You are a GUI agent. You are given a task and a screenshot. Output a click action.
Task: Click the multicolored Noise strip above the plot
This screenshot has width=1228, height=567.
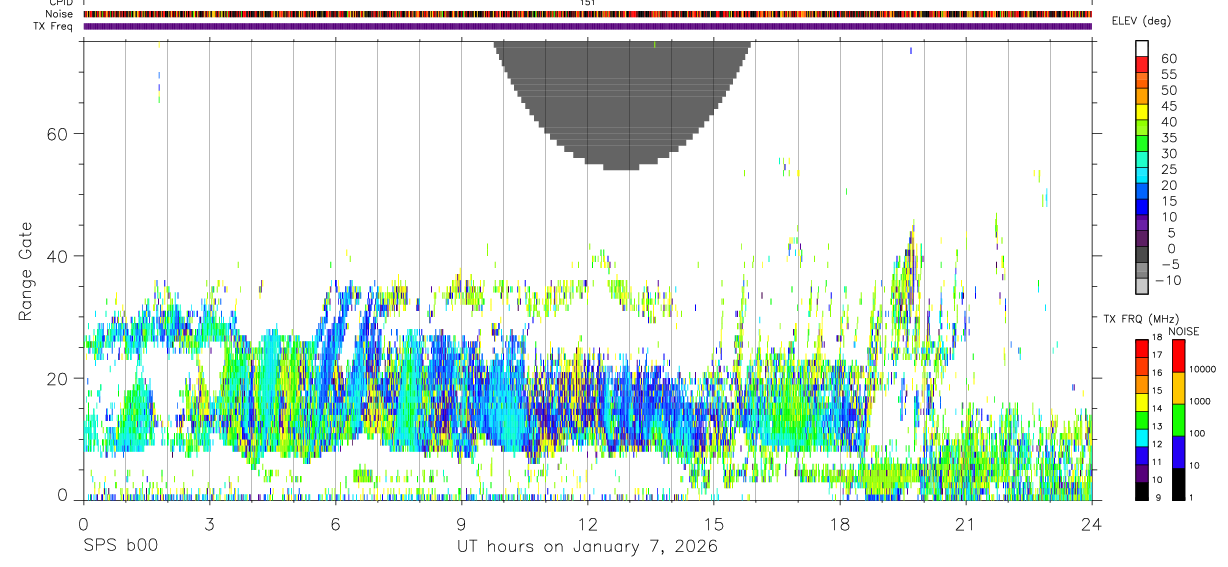tap(587, 14)
